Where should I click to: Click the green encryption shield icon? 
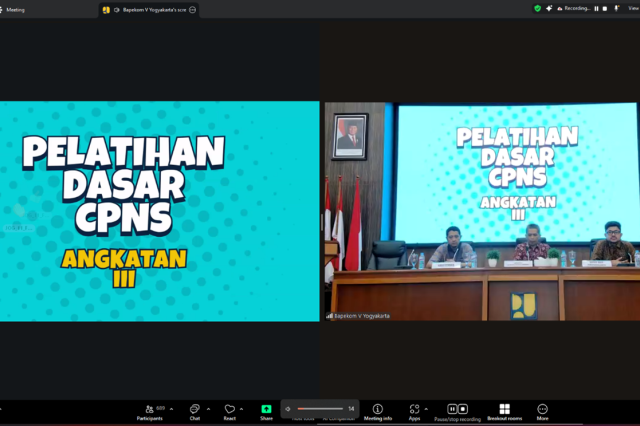pos(538,9)
